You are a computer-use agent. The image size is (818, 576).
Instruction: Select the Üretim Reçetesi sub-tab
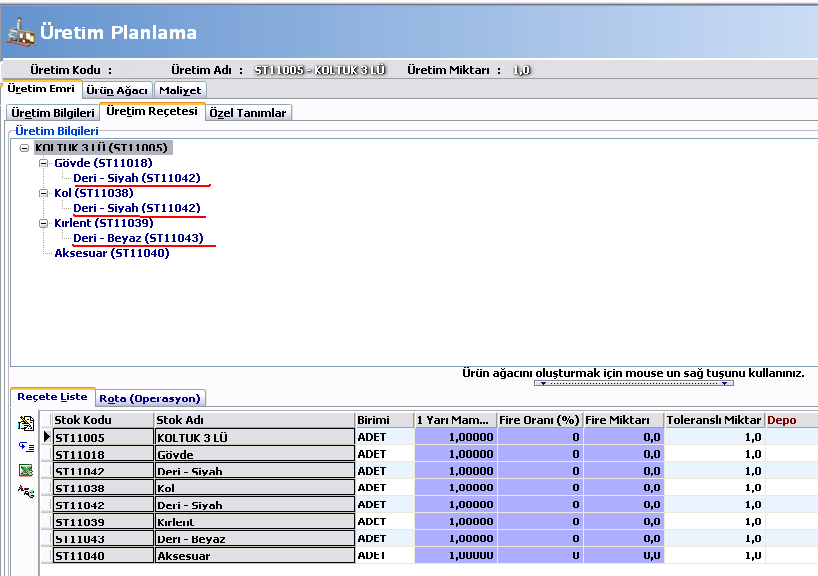(152, 111)
